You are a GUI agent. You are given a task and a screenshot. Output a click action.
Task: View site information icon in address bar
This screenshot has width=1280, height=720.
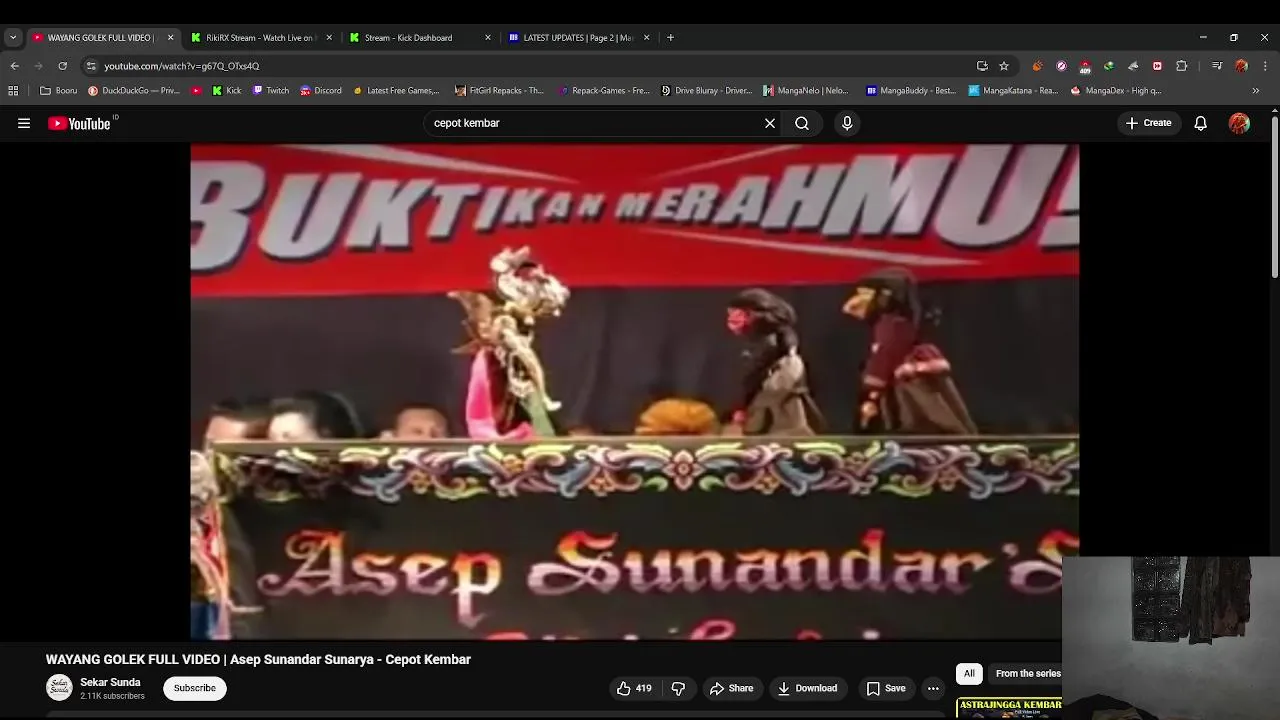(x=91, y=66)
